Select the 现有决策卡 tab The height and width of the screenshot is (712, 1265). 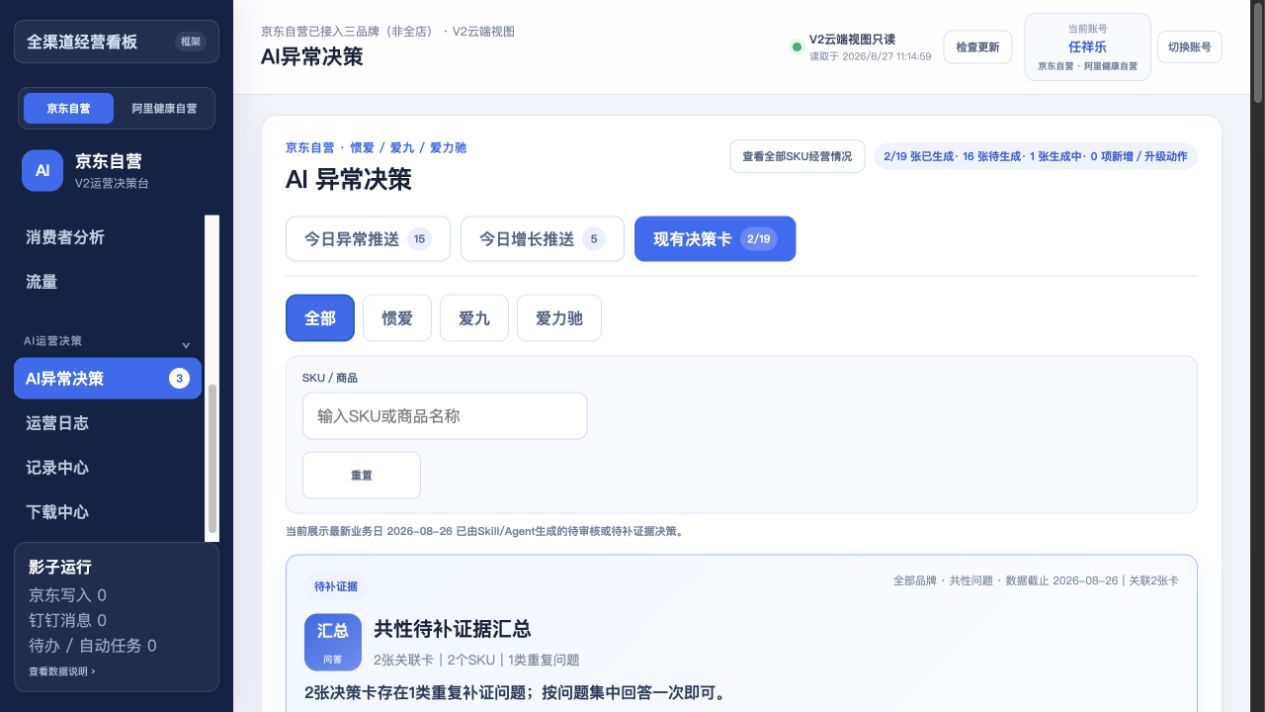[x=715, y=239]
